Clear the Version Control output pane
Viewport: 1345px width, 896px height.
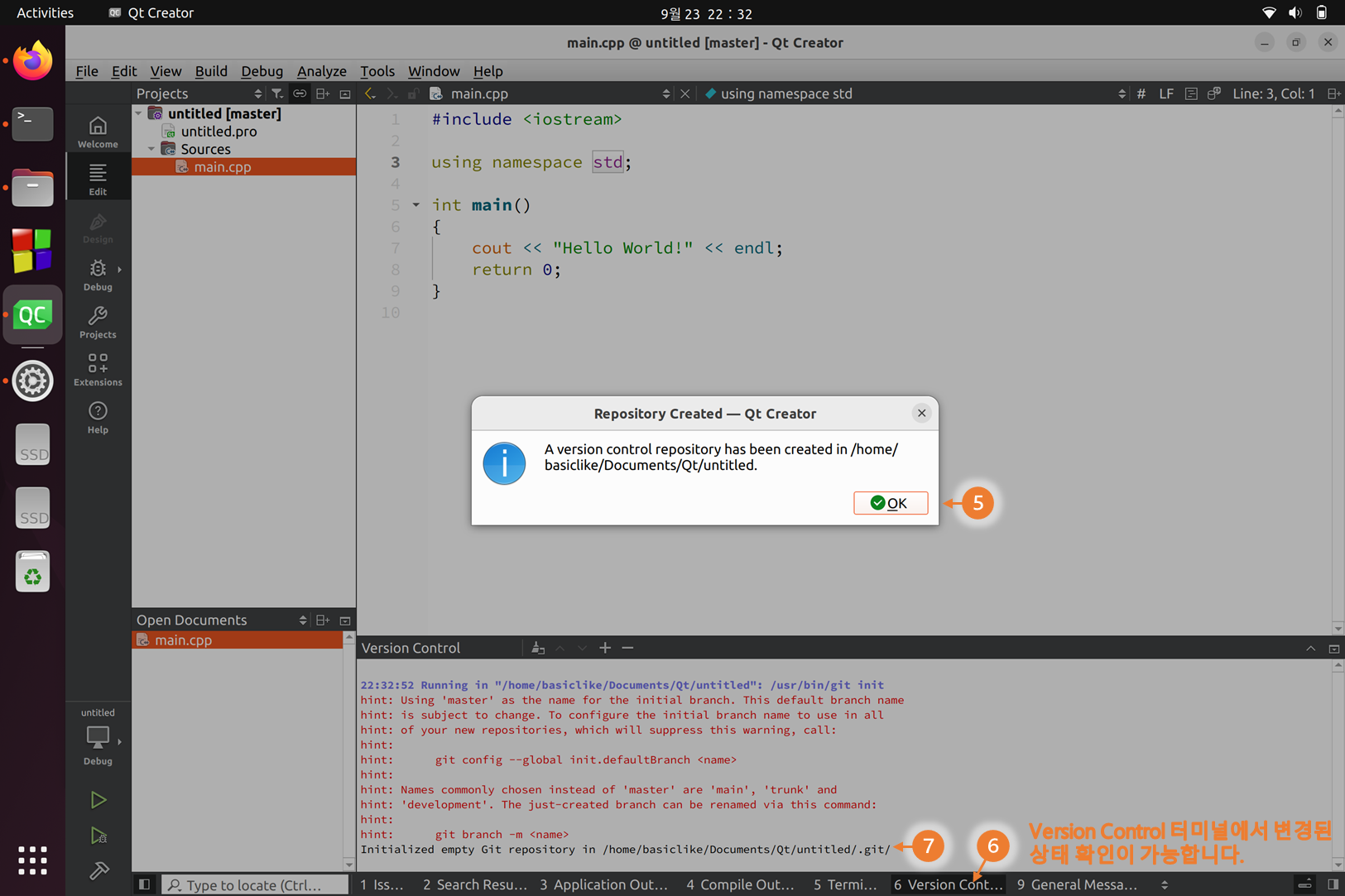[x=538, y=648]
